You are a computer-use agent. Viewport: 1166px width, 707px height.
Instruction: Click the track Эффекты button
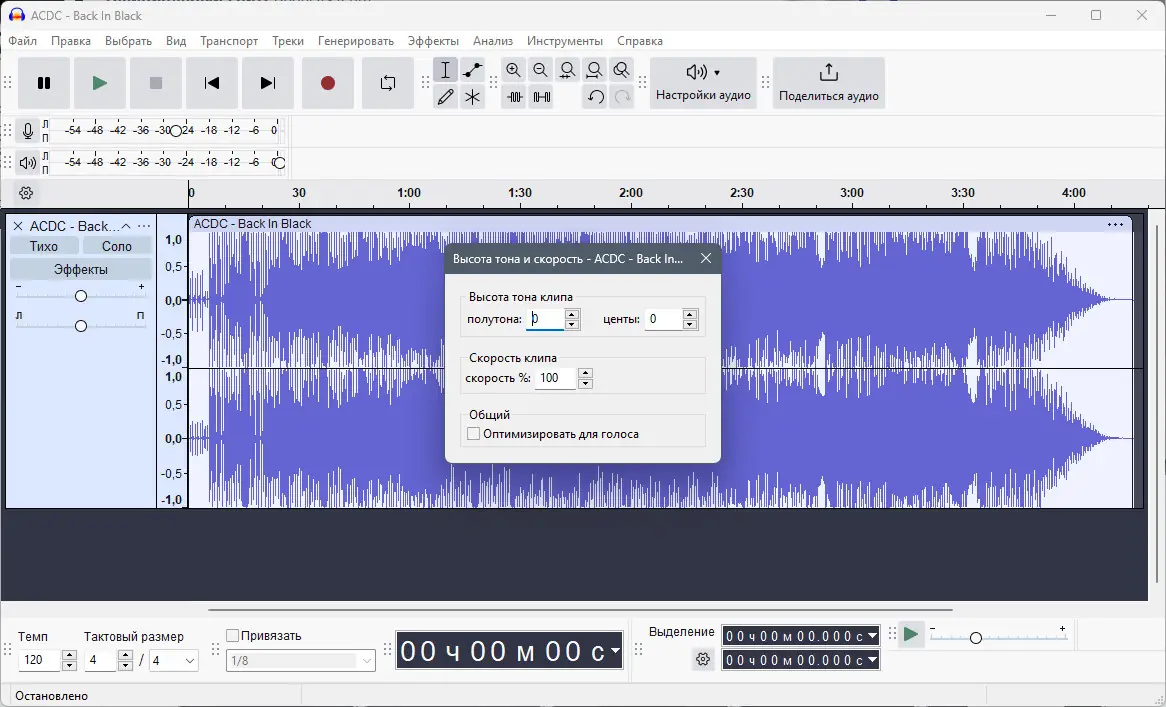[x=81, y=269]
